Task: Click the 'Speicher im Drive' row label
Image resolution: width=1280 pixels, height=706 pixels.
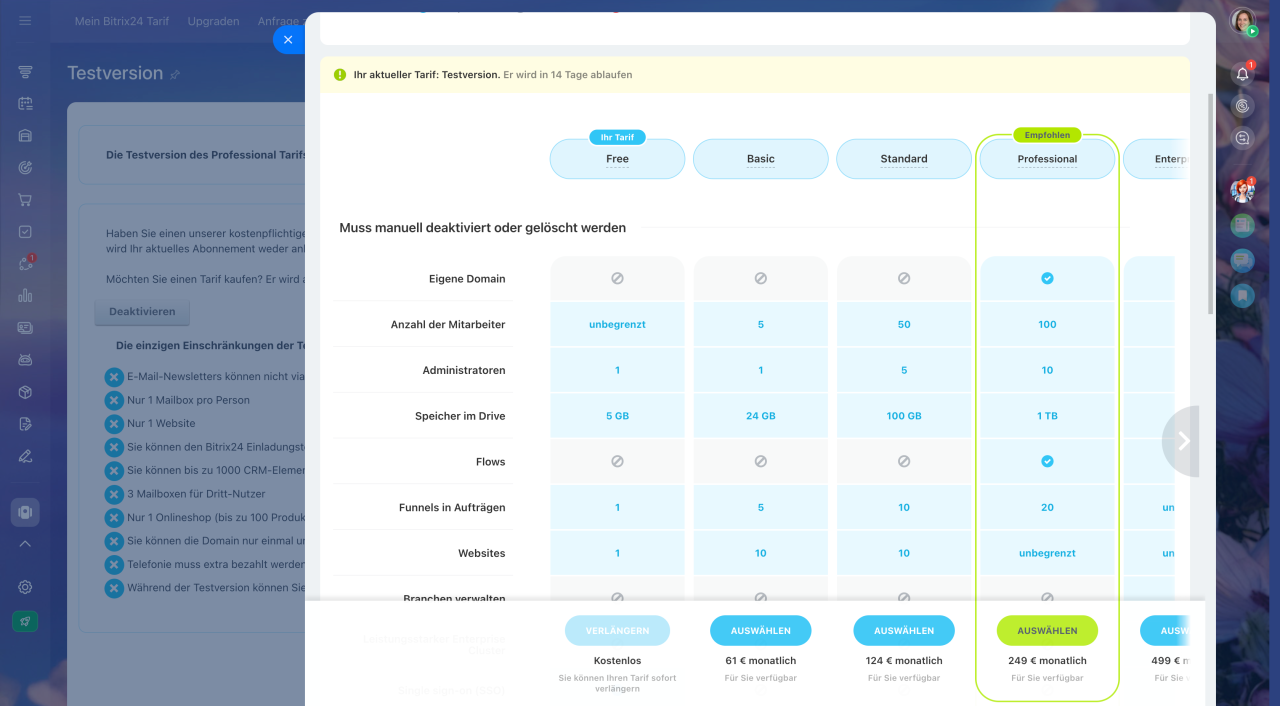Action: (460, 416)
